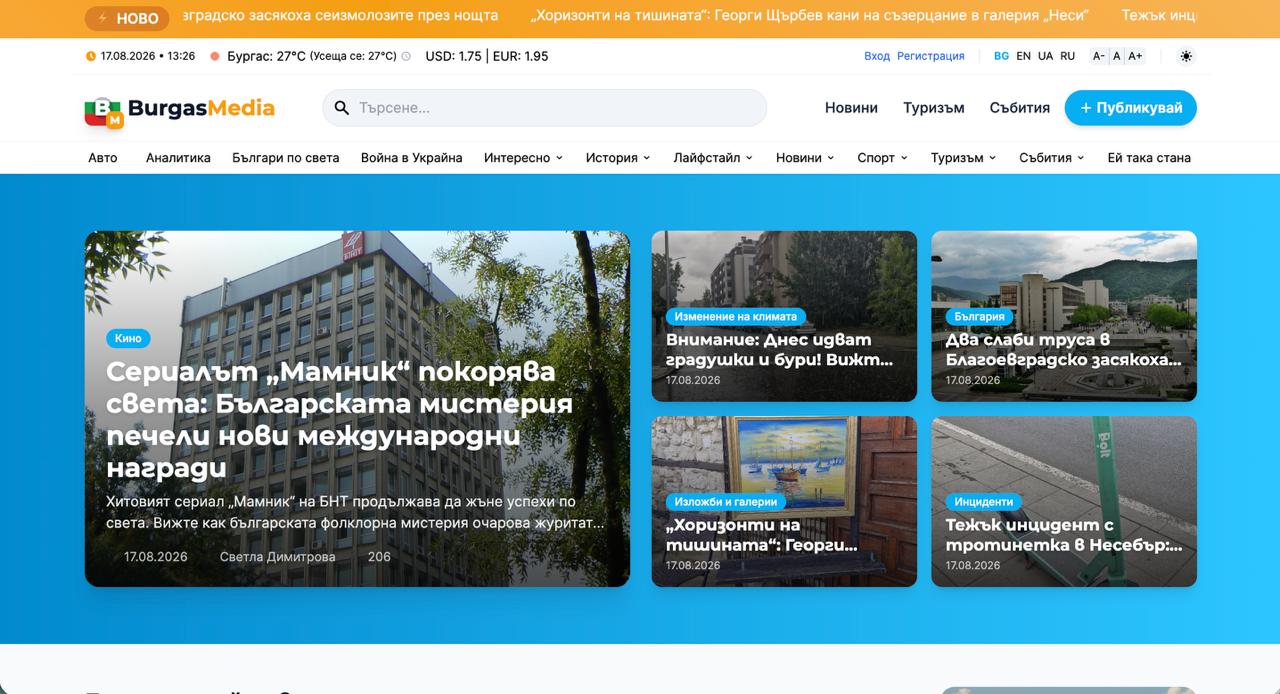Click the Инциденти category tag

coord(984,501)
